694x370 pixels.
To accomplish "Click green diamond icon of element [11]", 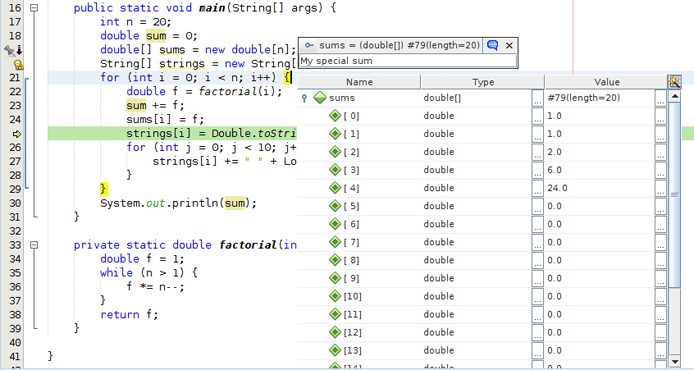I will tap(335, 315).
